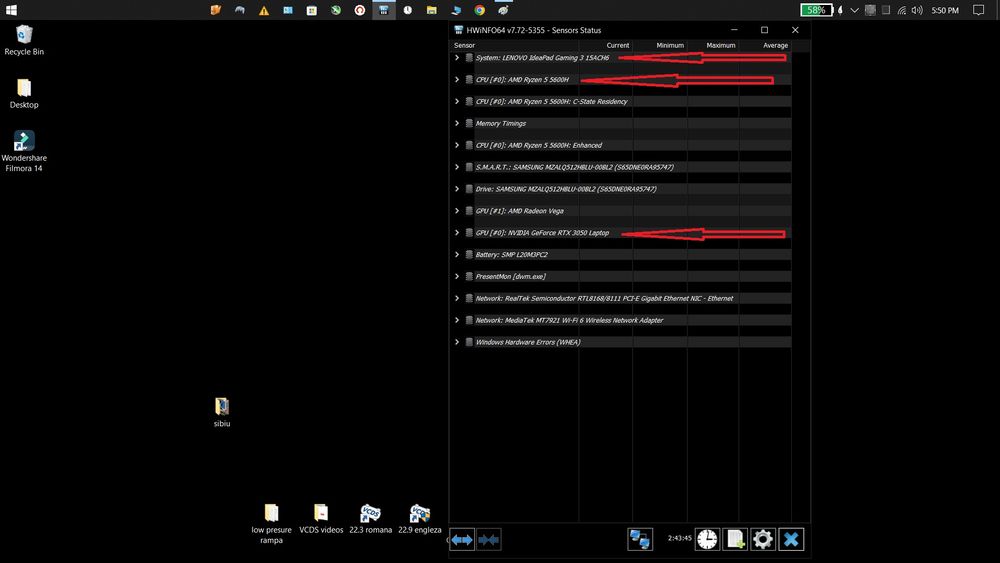Expand the MediaTek MT7921 Wi-Fi group
The image size is (1000, 563).
click(457, 320)
